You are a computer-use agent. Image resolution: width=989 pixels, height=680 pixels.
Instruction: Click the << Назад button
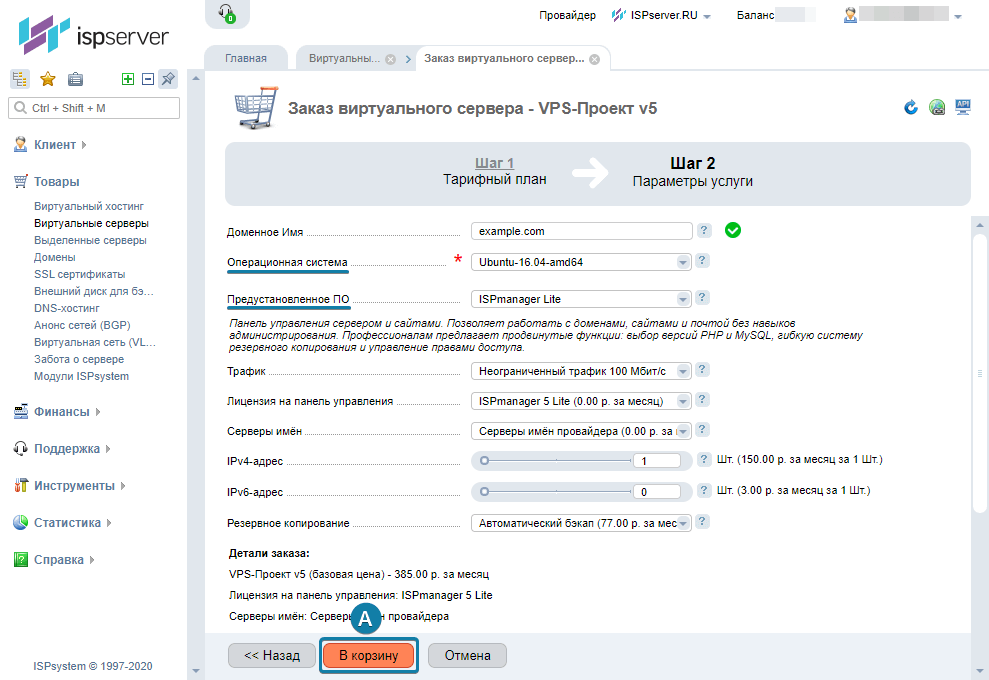pos(272,655)
